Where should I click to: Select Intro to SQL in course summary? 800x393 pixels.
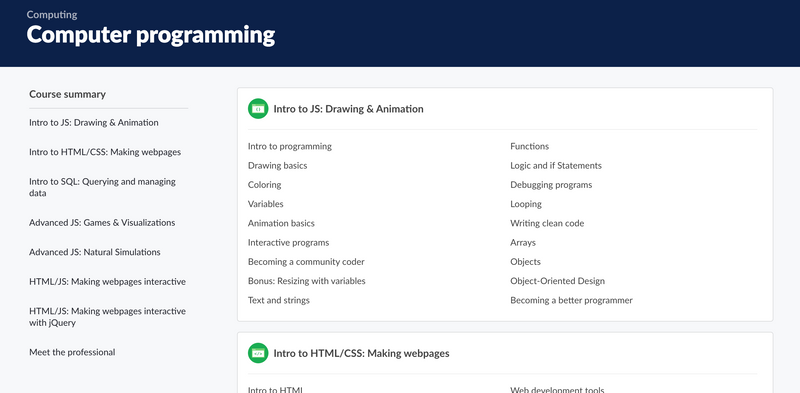tap(103, 187)
